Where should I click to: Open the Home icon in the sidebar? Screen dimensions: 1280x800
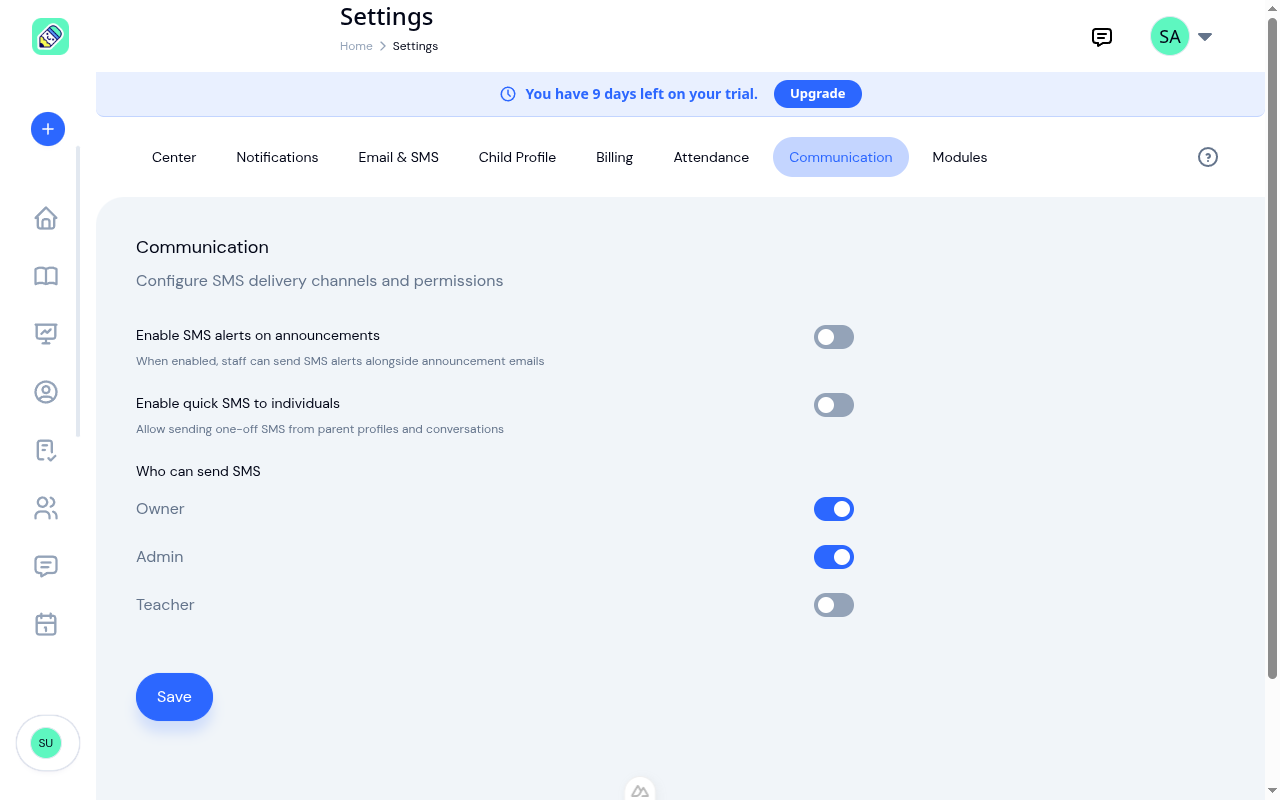point(46,218)
